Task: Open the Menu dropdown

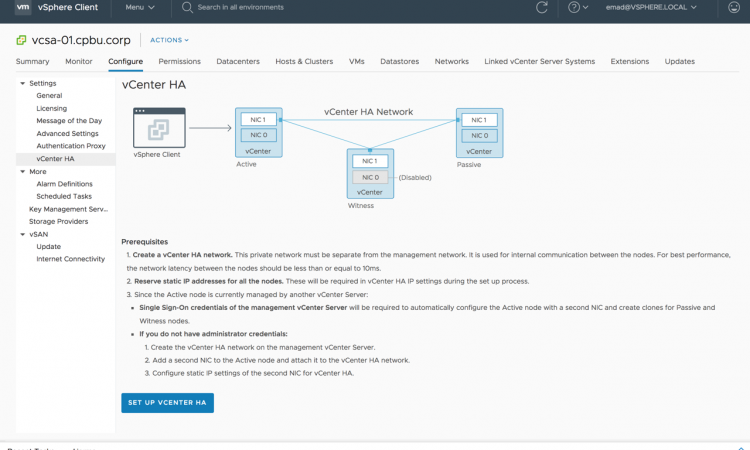Action: [140, 7]
